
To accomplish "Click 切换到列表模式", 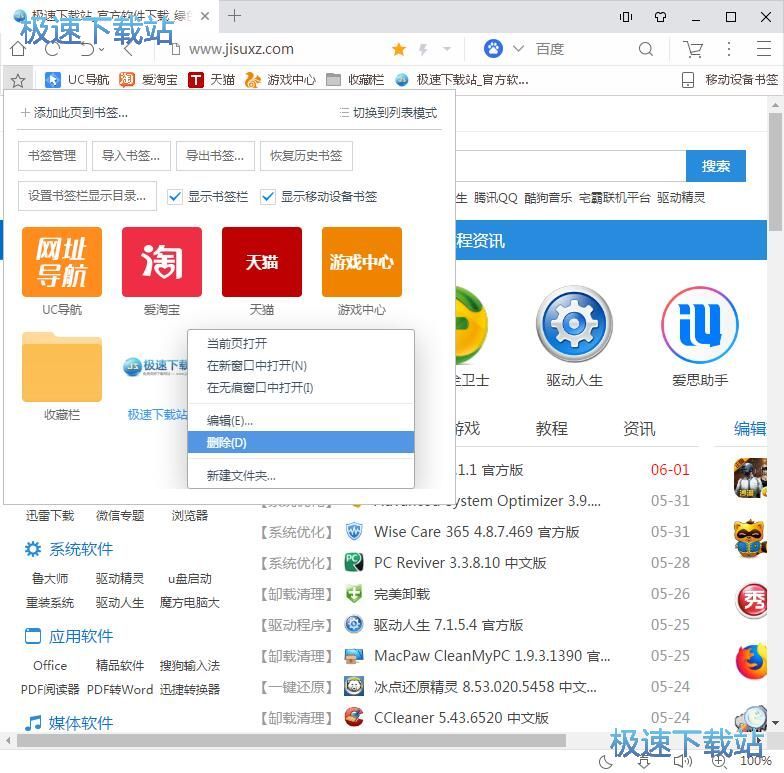I will (x=388, y=113).
